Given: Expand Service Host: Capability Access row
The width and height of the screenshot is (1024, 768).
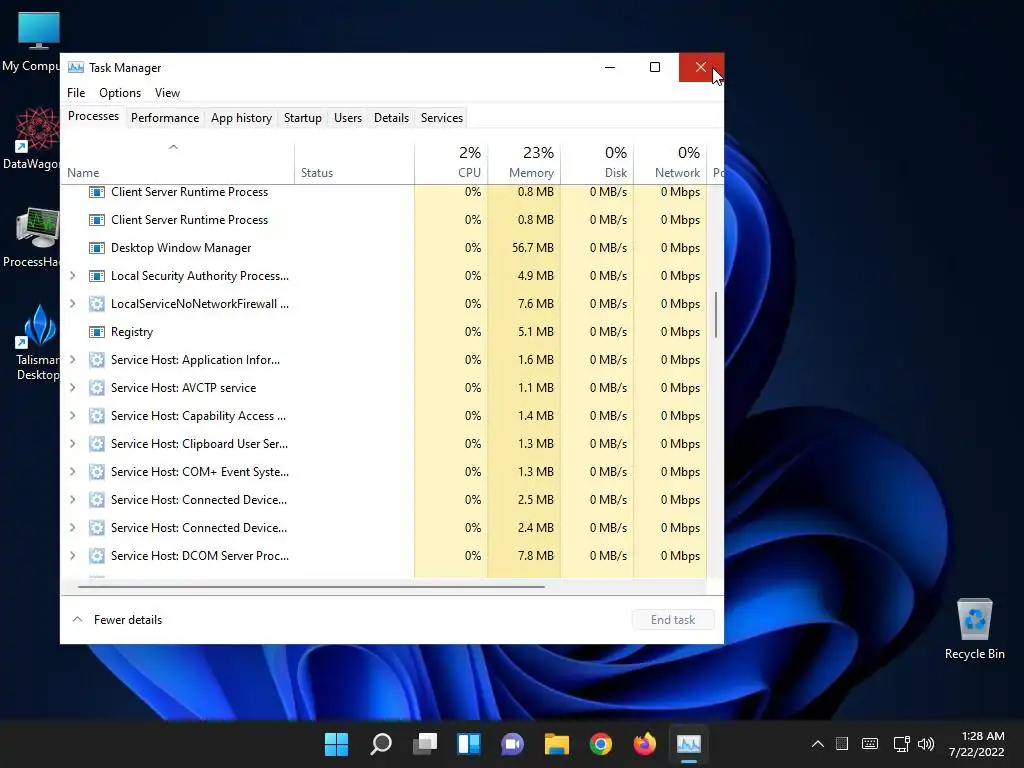Looking at the screenshot, I should 72,416.
